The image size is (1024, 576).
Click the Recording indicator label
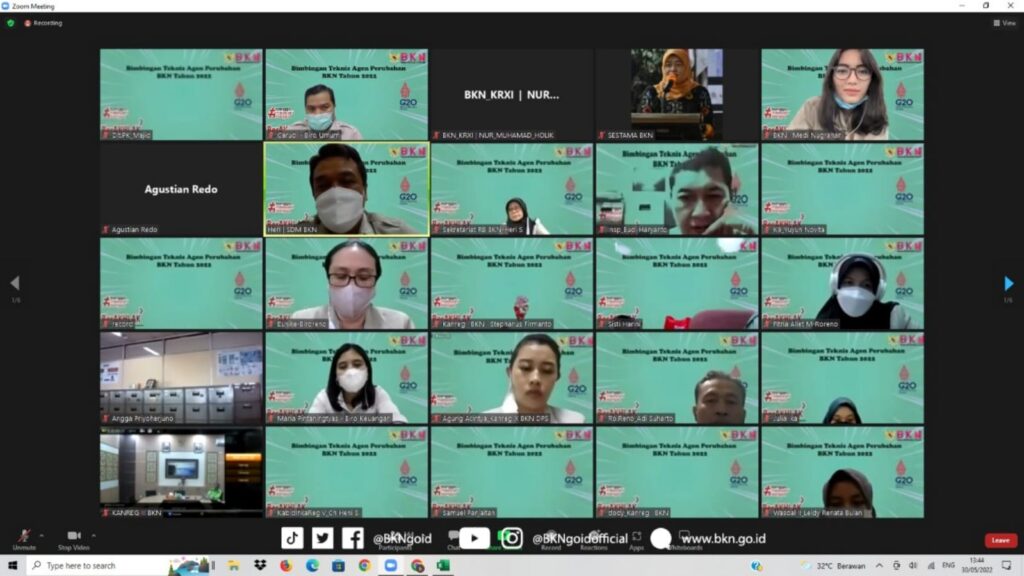click(x=45, y=22)
